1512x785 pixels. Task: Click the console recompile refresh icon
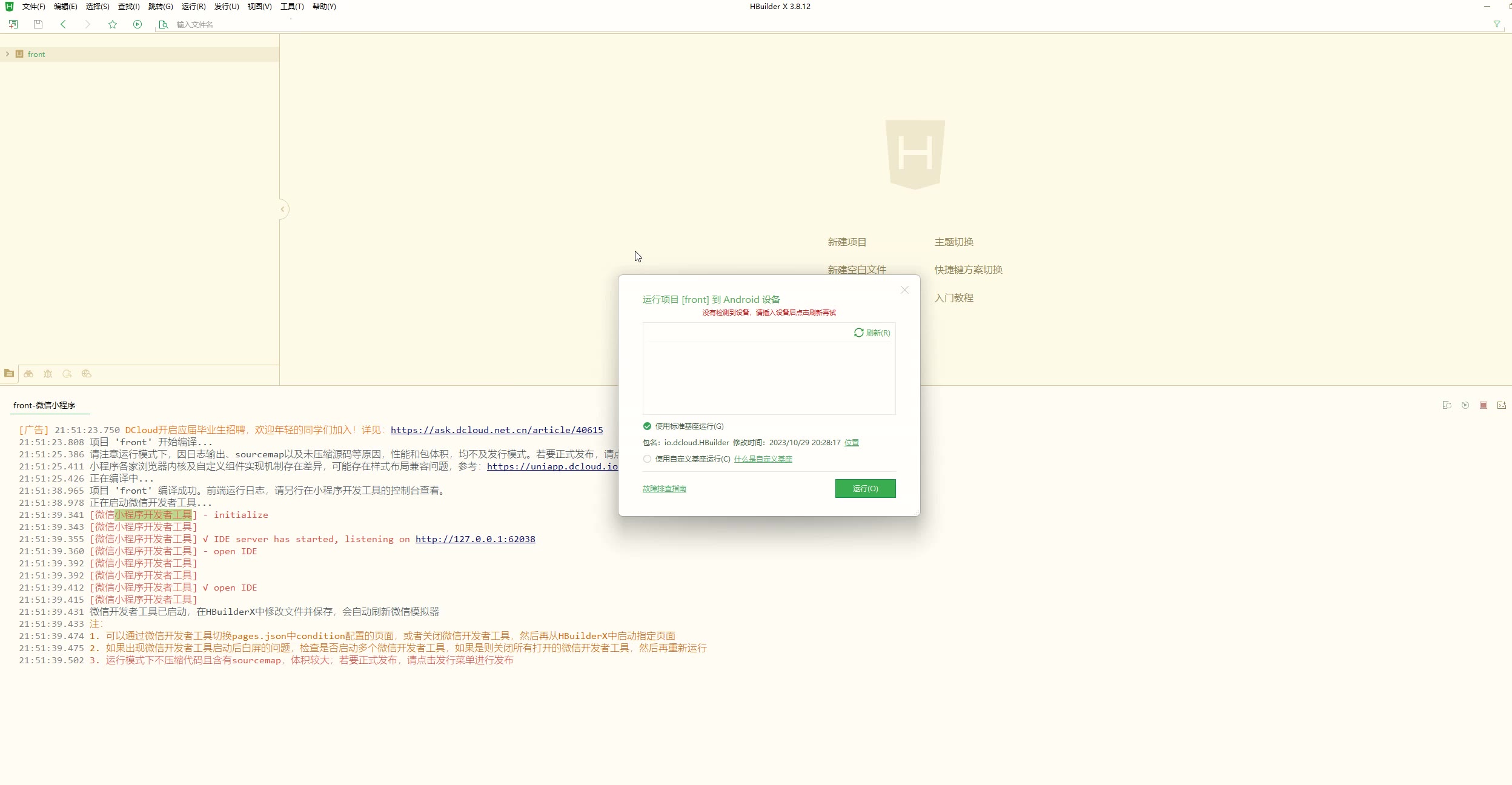(x=1447, y=405)
